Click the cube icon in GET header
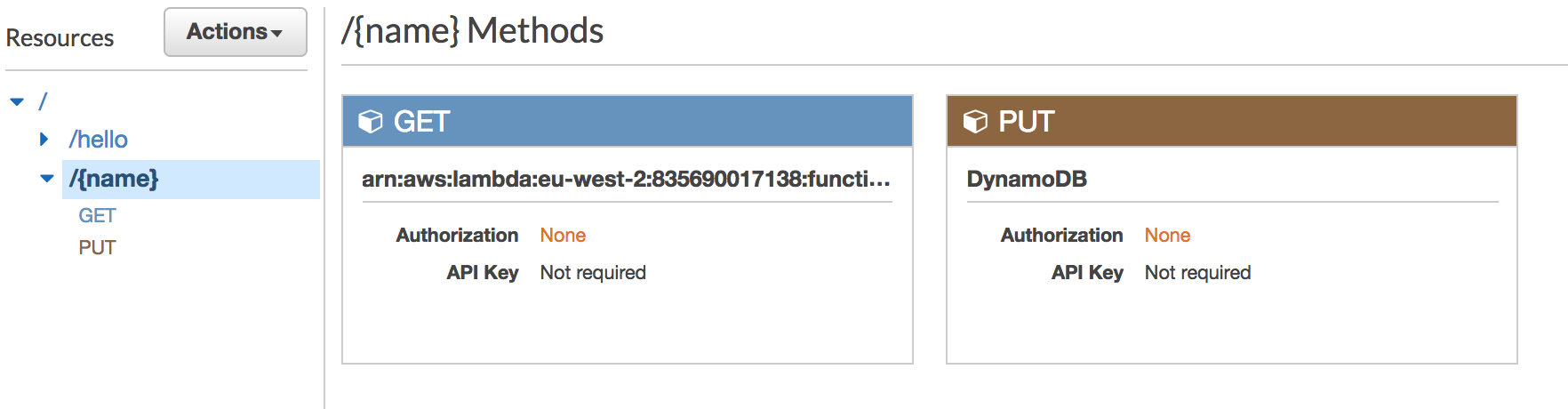The height and width of the screenshot is (409, 1568). pyautogui.click(x=370, y=121)
